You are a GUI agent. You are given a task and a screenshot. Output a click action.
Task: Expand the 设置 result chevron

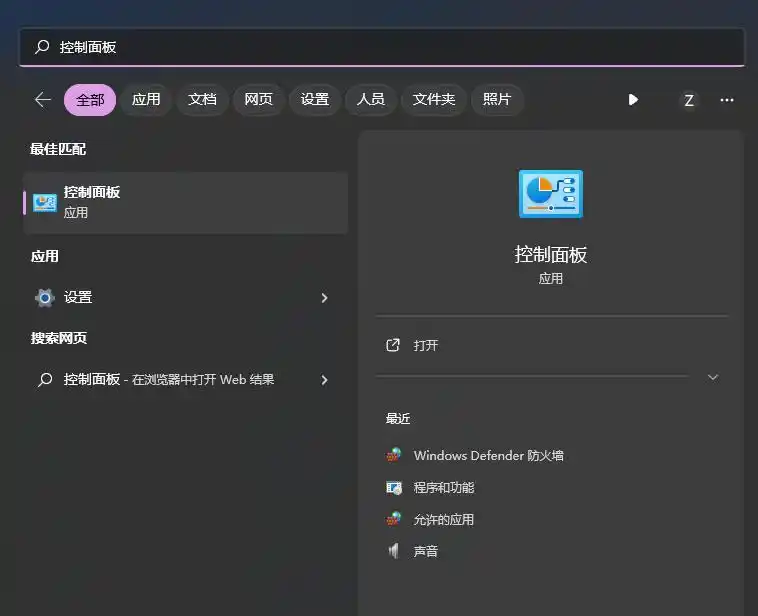(x=324, y=298)
